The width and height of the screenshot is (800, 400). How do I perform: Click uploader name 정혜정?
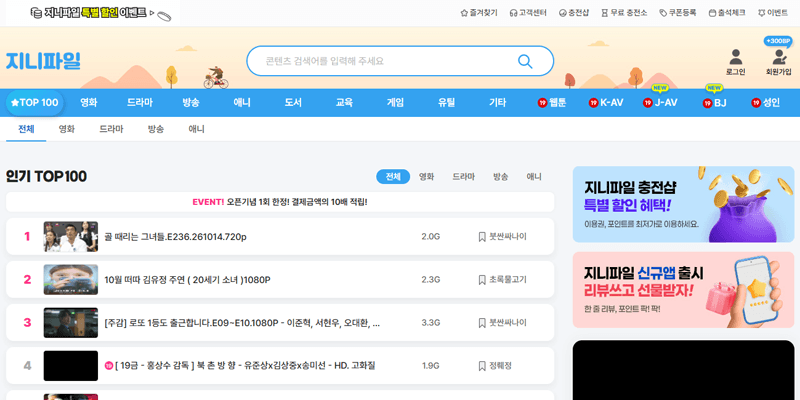pyautogui.click(x=501, y=366)
